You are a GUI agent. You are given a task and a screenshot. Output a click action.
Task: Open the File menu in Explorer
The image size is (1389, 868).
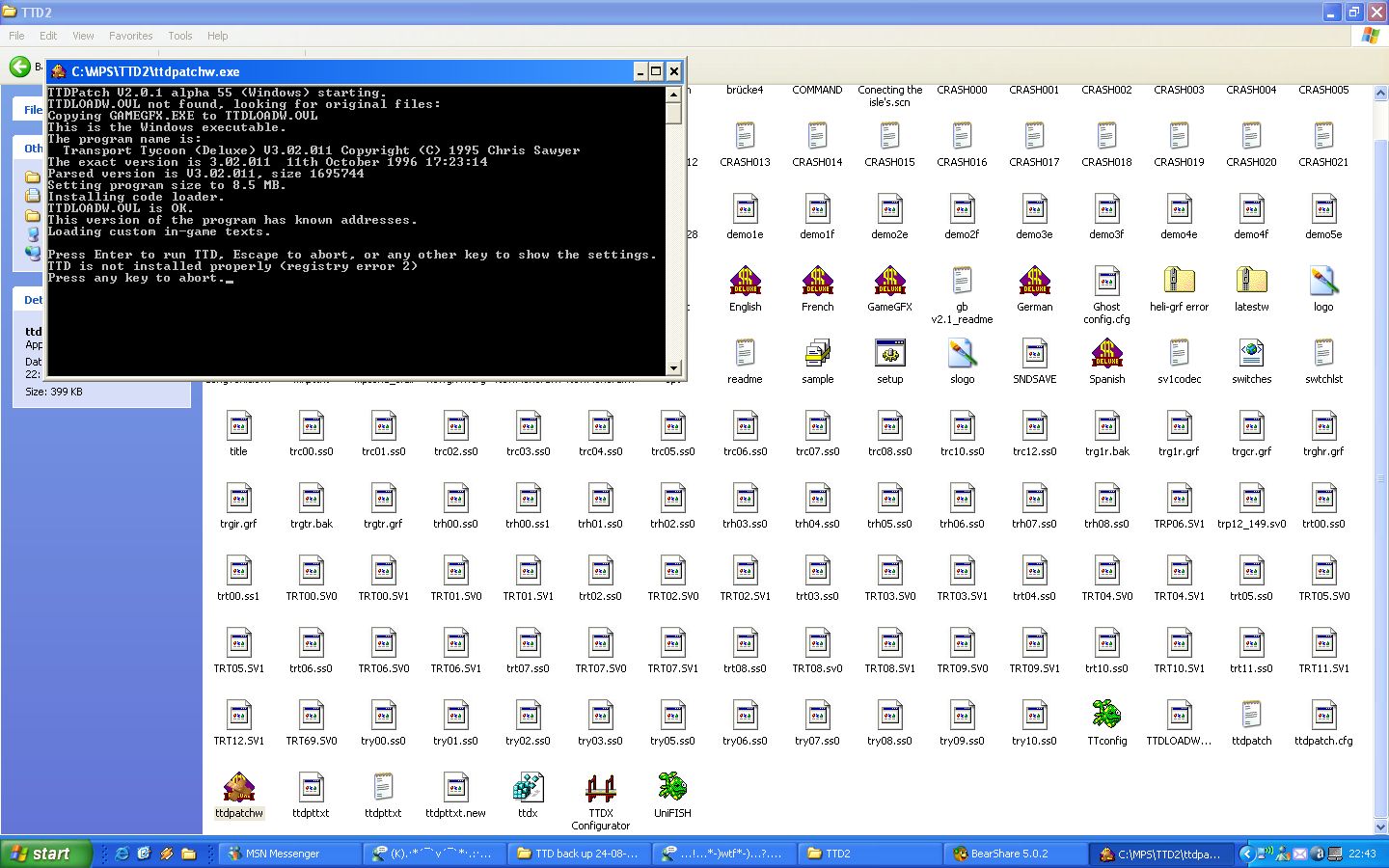[x=16, y=36]
